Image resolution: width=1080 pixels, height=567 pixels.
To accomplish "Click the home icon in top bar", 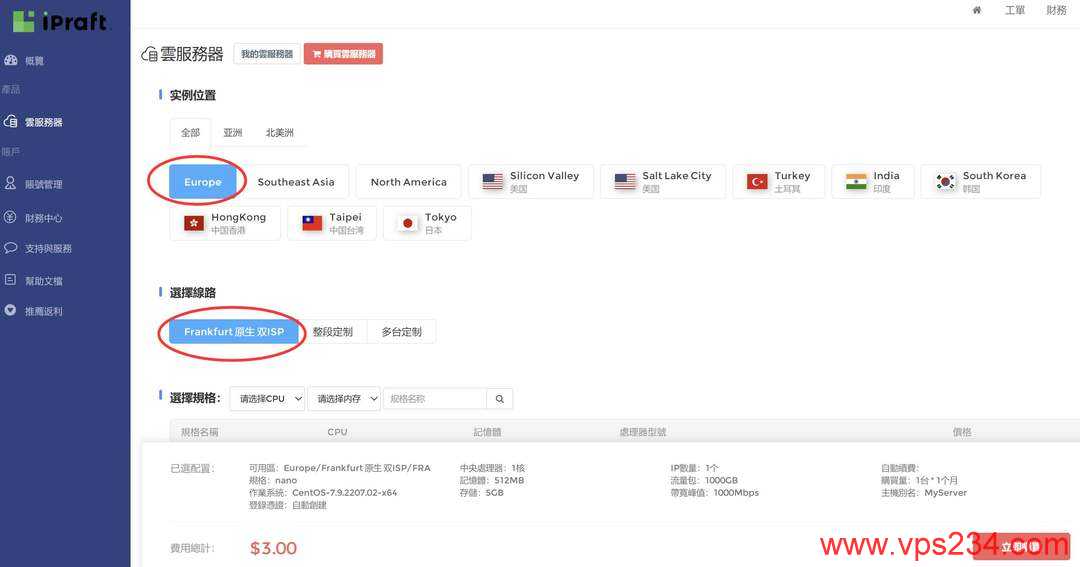I will click(x=976, y=10).
